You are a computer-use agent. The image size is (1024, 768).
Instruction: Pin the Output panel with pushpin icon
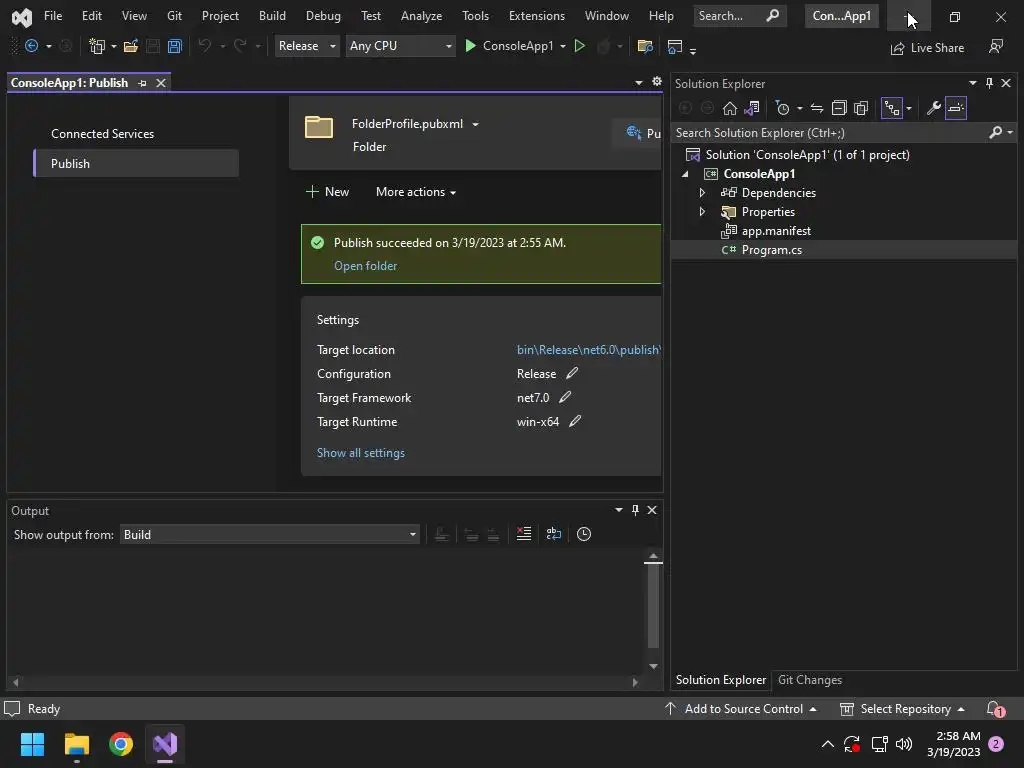click(x=635, y=510)
